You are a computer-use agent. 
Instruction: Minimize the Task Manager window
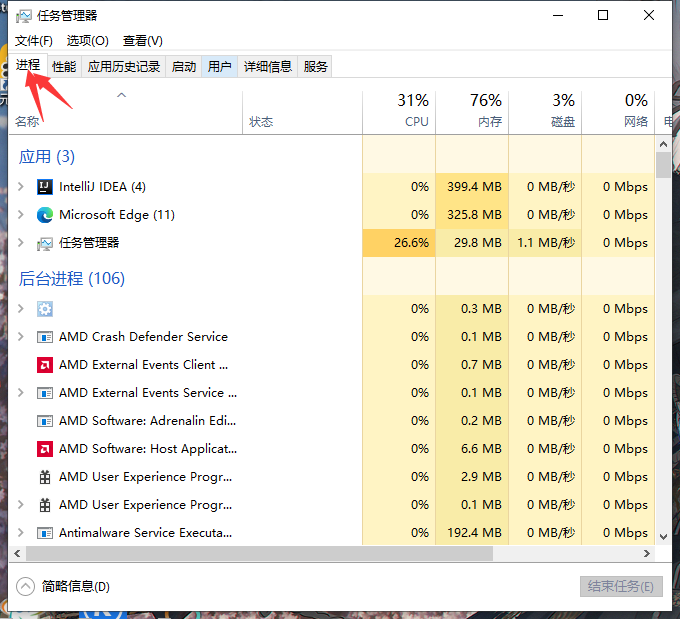pos(558,16)
